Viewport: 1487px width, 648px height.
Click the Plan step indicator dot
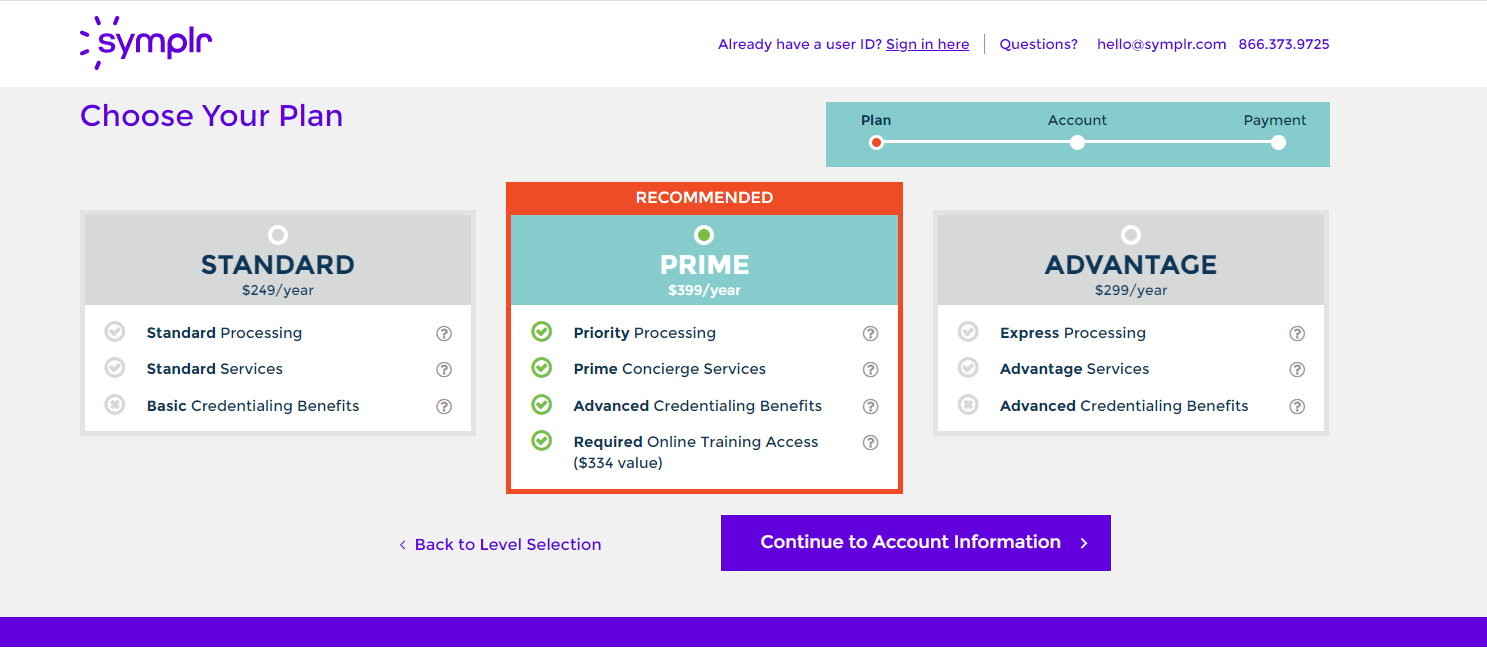point(876,142)
